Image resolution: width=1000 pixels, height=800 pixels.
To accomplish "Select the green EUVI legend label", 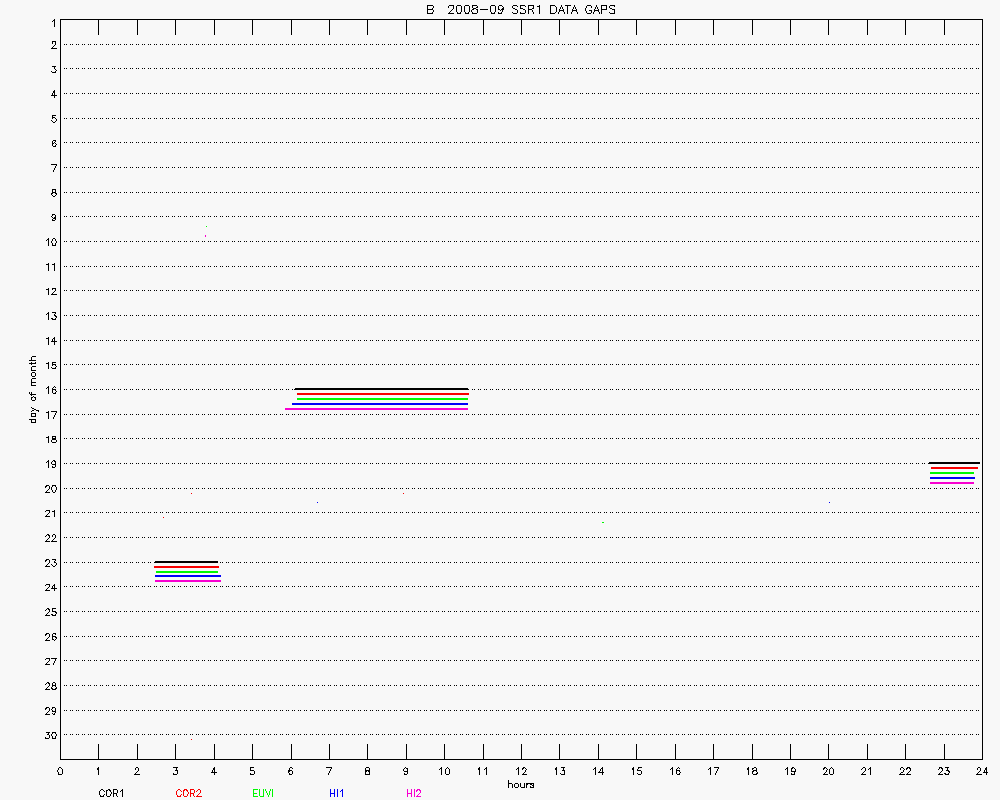I will pos(263,793).
